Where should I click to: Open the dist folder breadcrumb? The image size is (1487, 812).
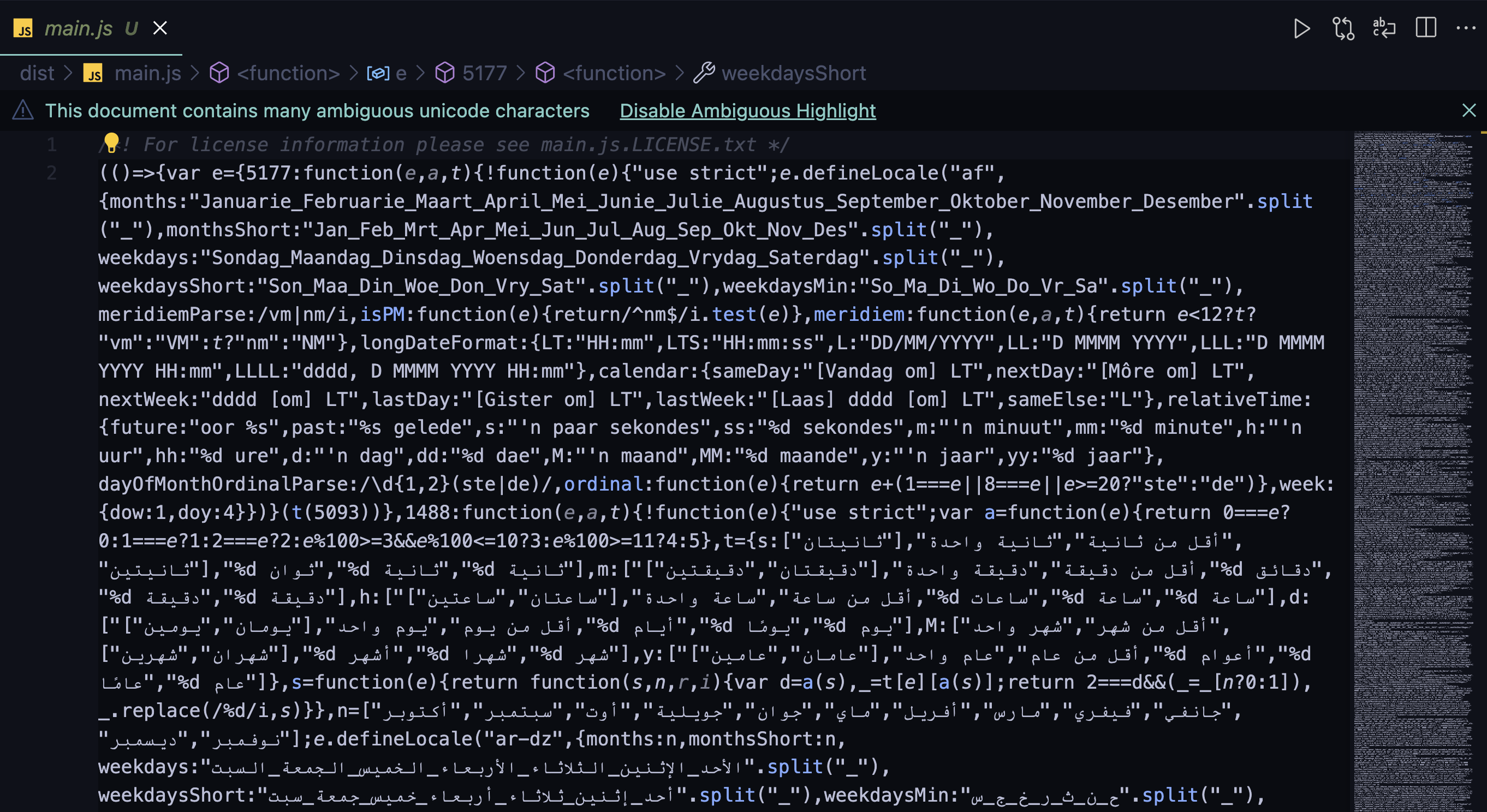37,73
